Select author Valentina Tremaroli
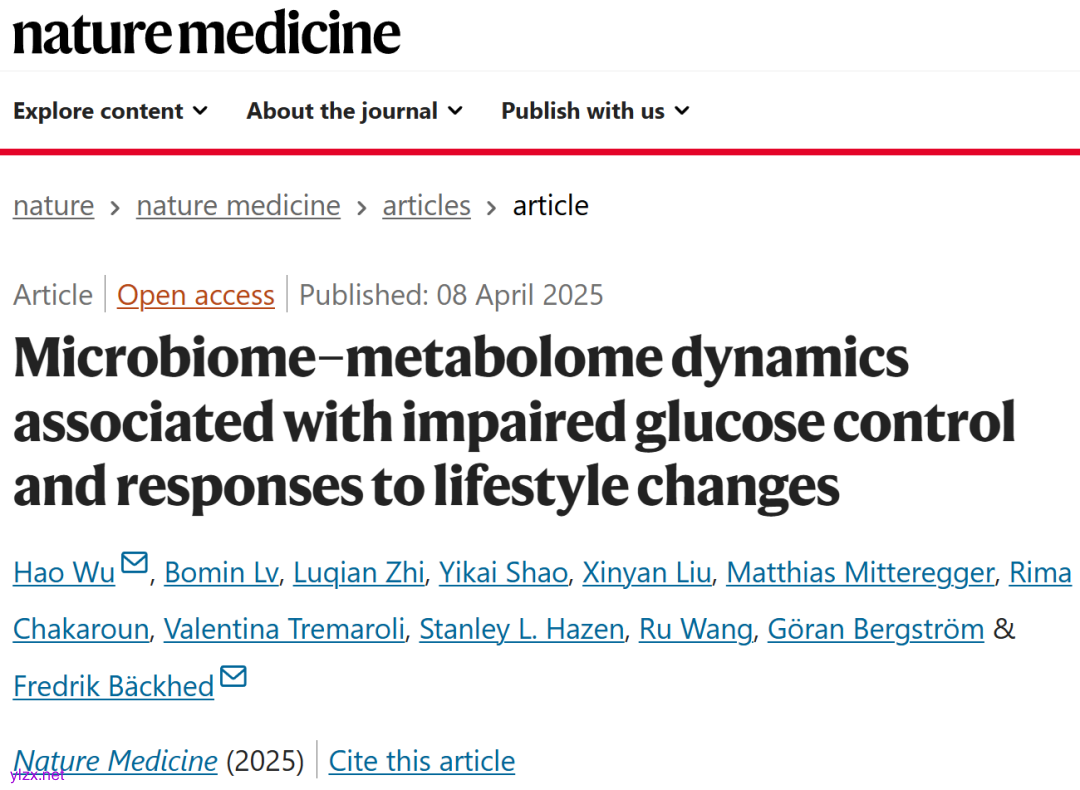Screen dimensions: 1080x790 [284, 630]
